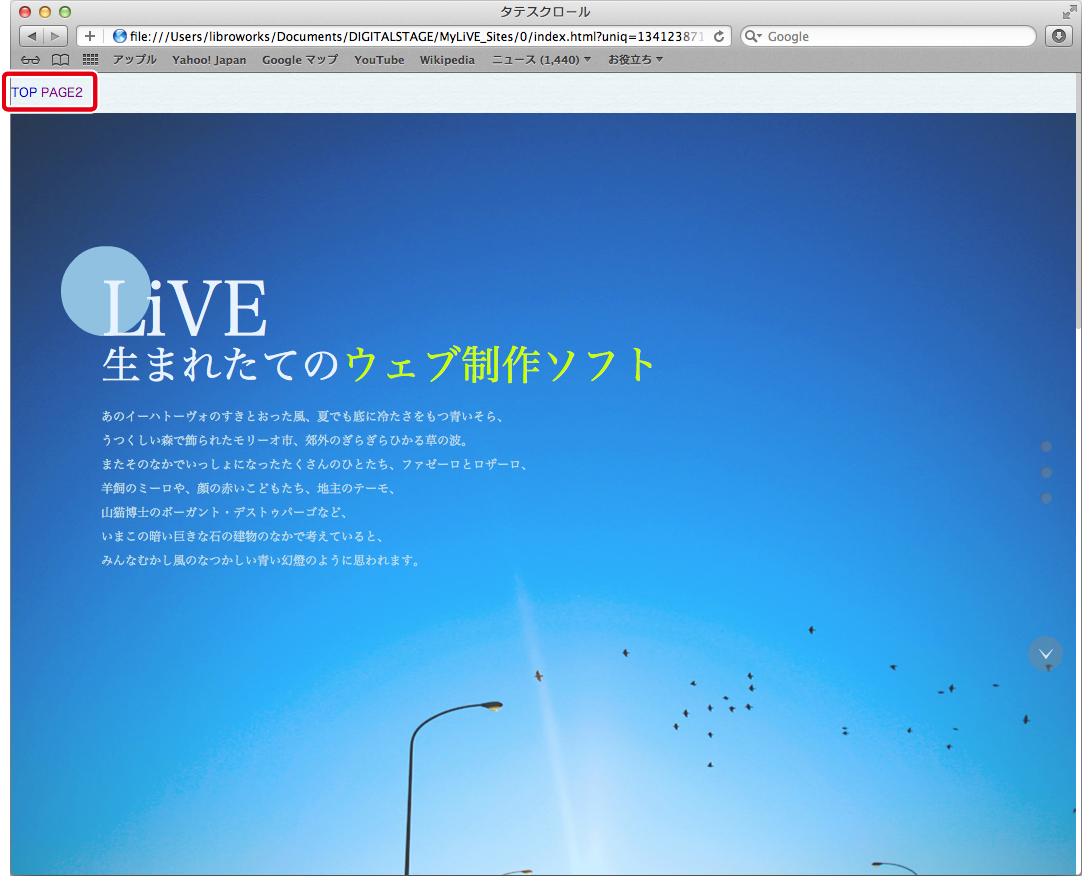This screenshot has width=1082, height=876.
Task: Click the line beginning またそのなかで
Action: click(x=315, y=465)
